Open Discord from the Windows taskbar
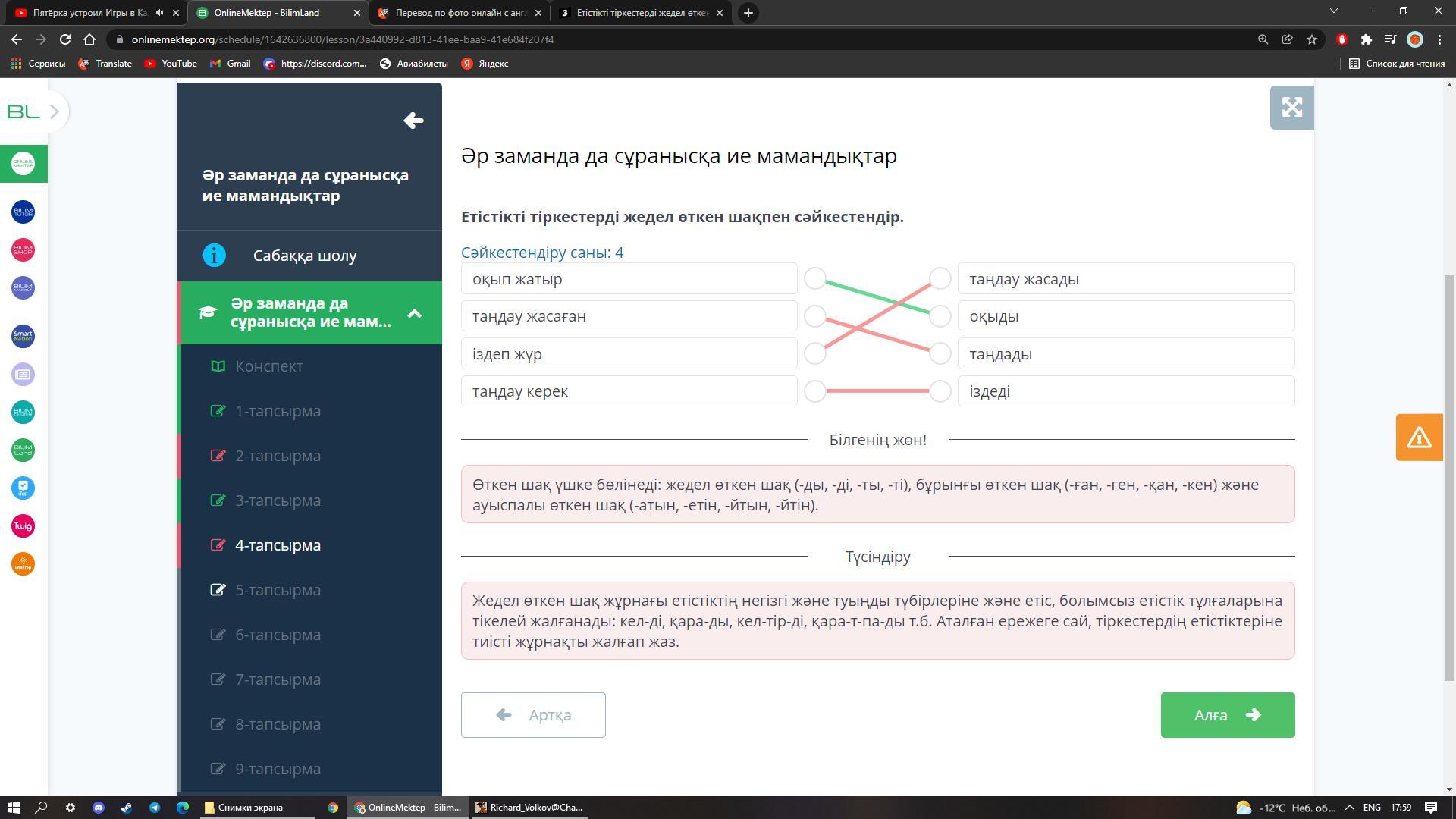The image size is (1456, 819). [x=98, y=808]
